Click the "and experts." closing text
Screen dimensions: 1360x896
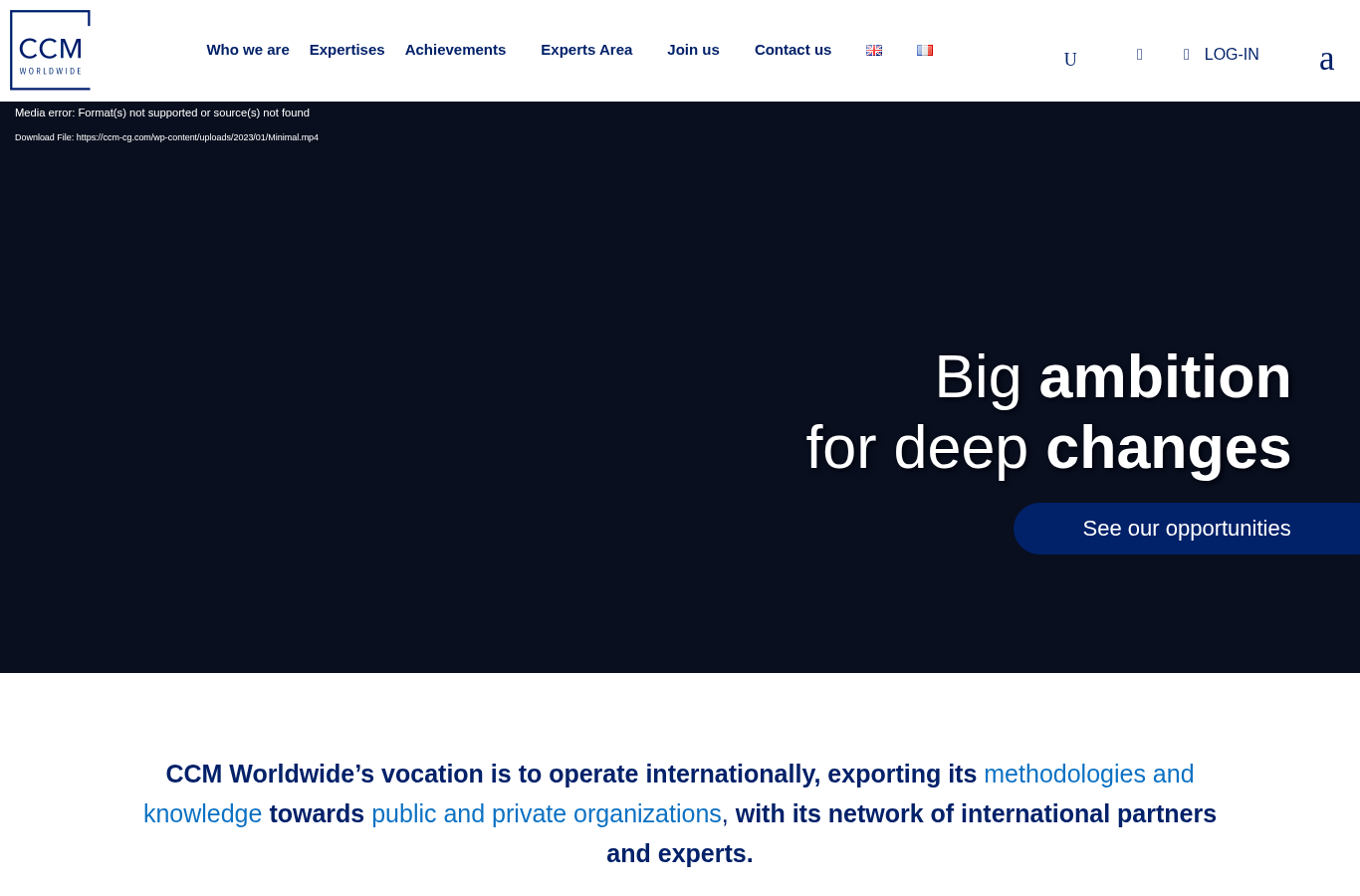click(x=680, y=853)
